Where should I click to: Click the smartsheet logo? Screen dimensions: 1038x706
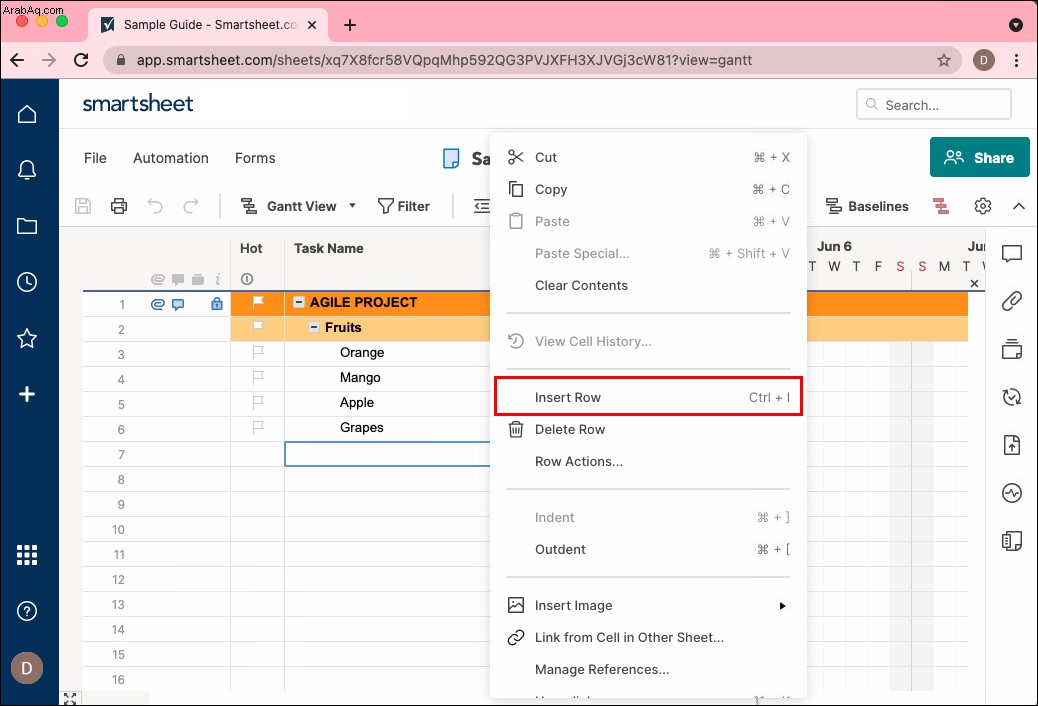[138, 103]
